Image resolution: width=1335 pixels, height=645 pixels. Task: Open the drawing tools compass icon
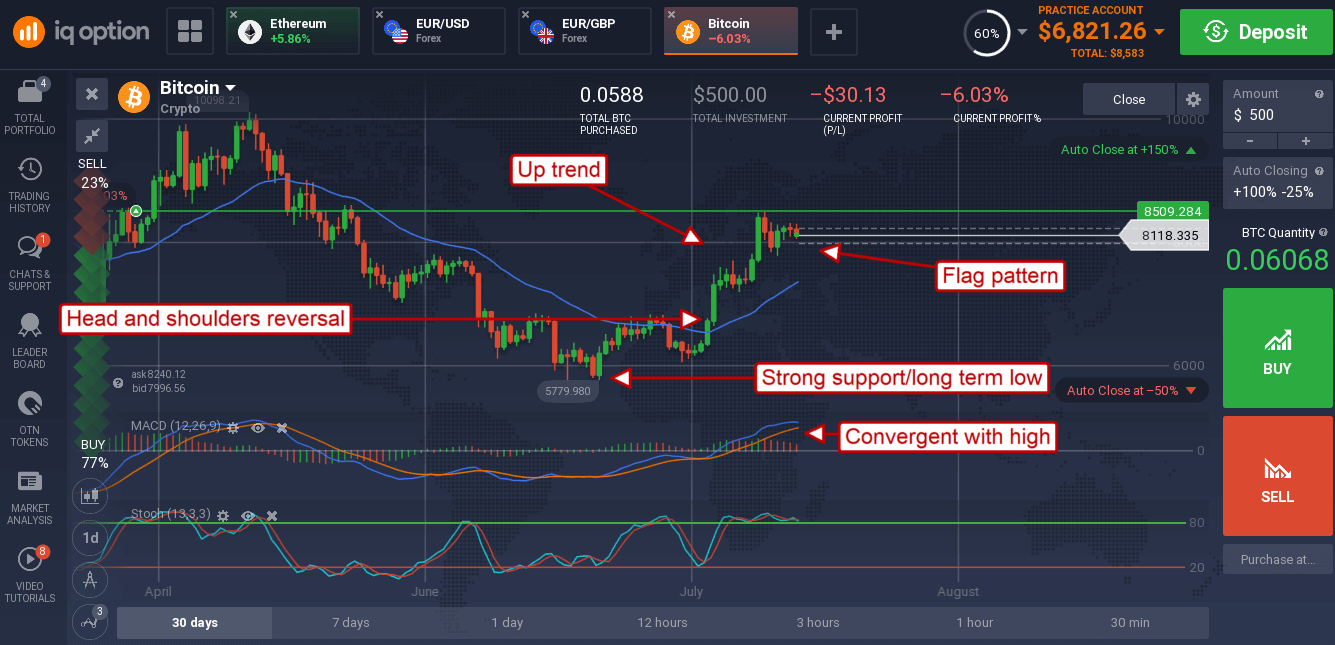pos(90,579)
